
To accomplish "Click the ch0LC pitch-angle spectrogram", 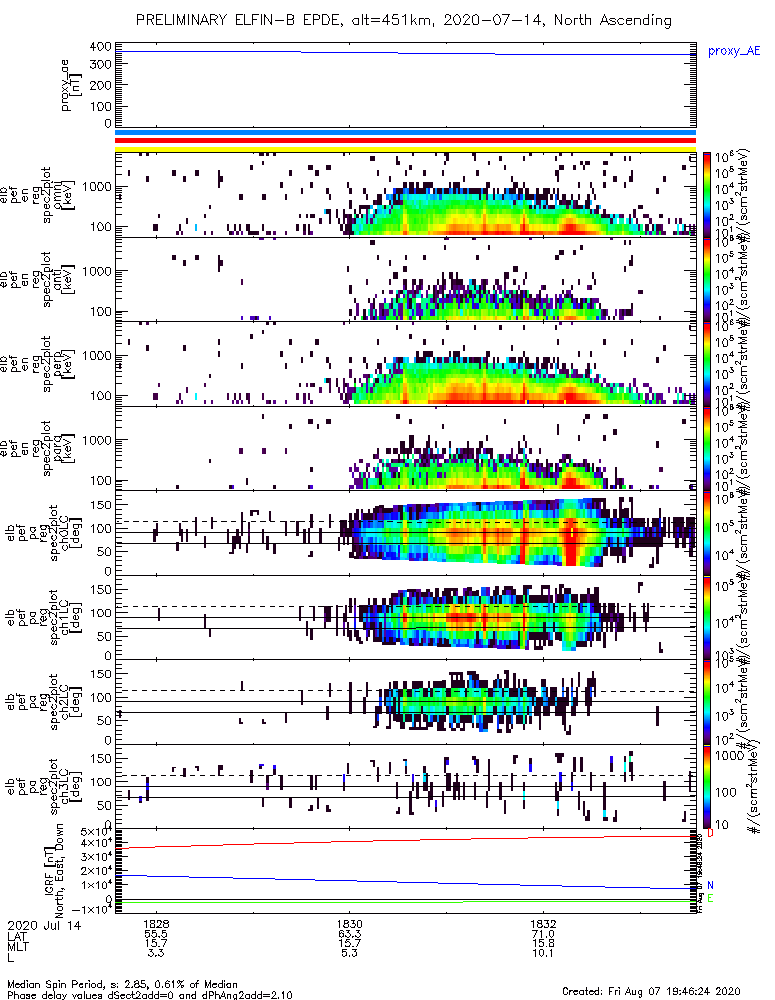I will pos(406,533).
